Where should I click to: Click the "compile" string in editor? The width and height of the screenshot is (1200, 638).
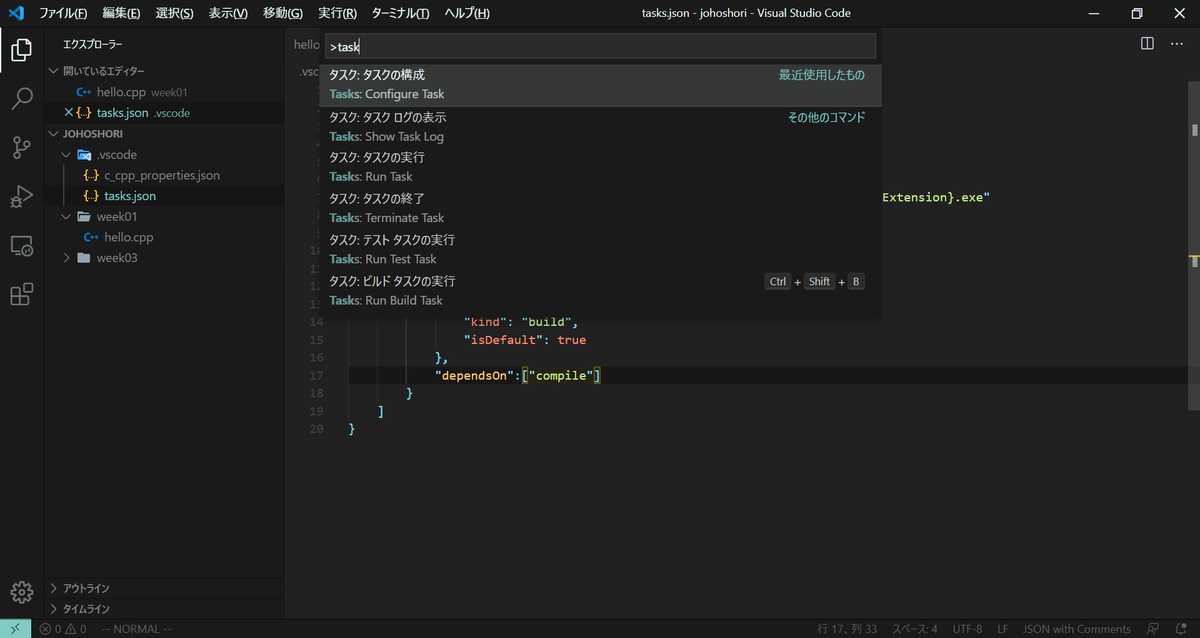560,376
